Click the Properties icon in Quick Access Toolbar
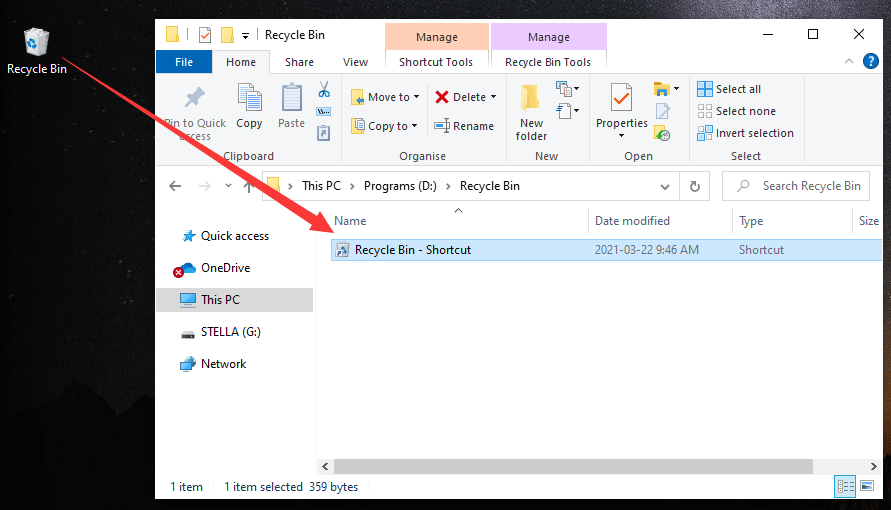Screen dimensions: 891x510 [x=205, y=35]
